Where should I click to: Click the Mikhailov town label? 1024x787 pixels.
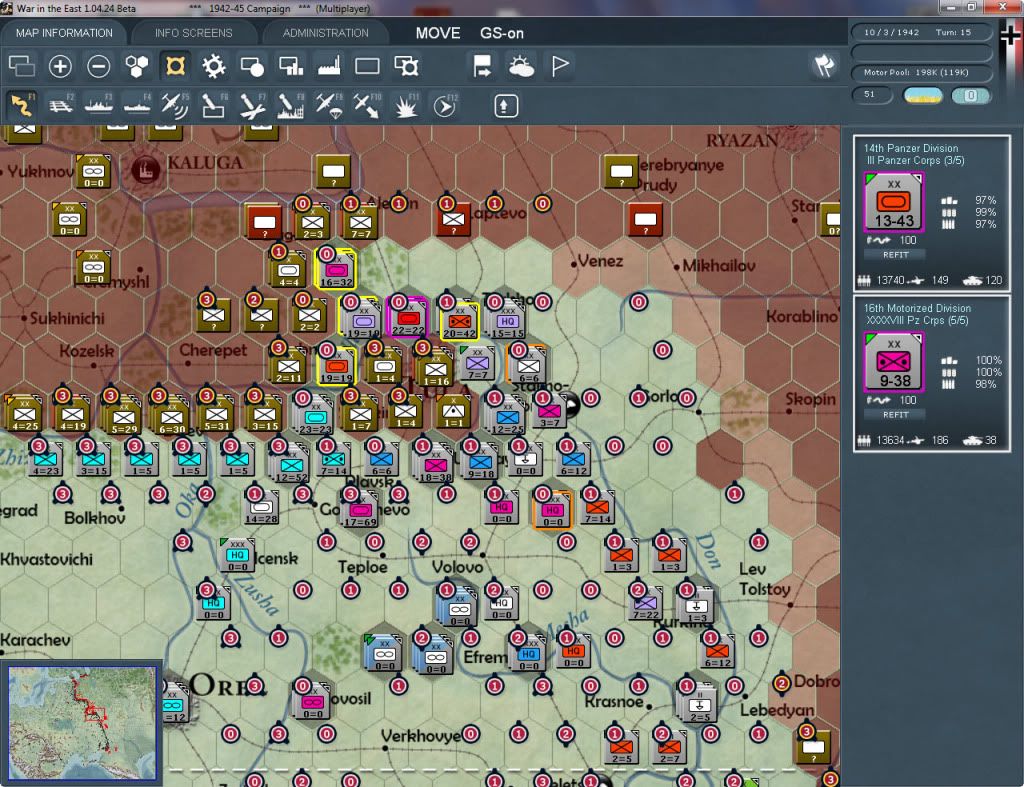[x=718, y=266]
